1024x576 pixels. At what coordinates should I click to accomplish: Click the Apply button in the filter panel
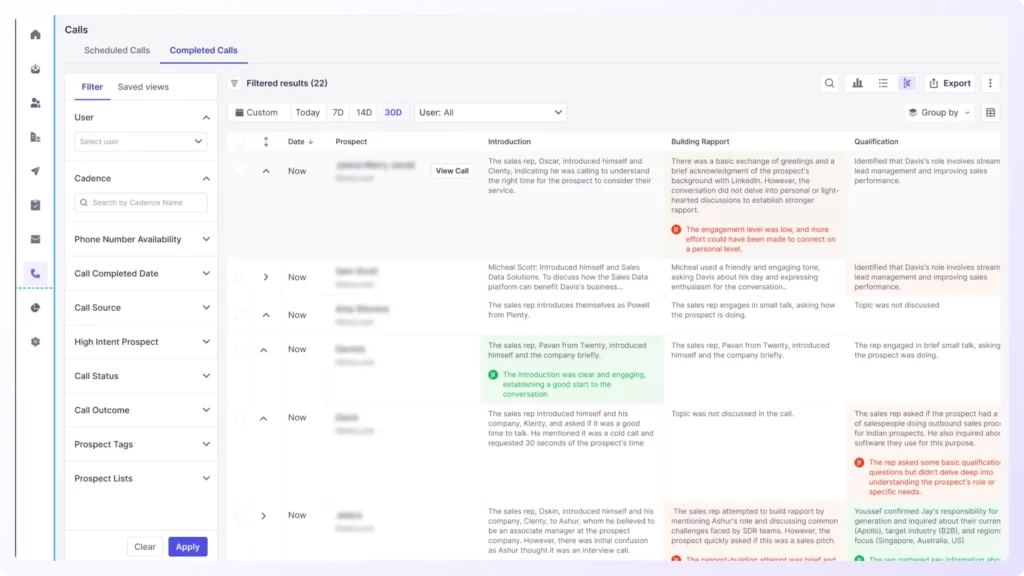(188, 547)
